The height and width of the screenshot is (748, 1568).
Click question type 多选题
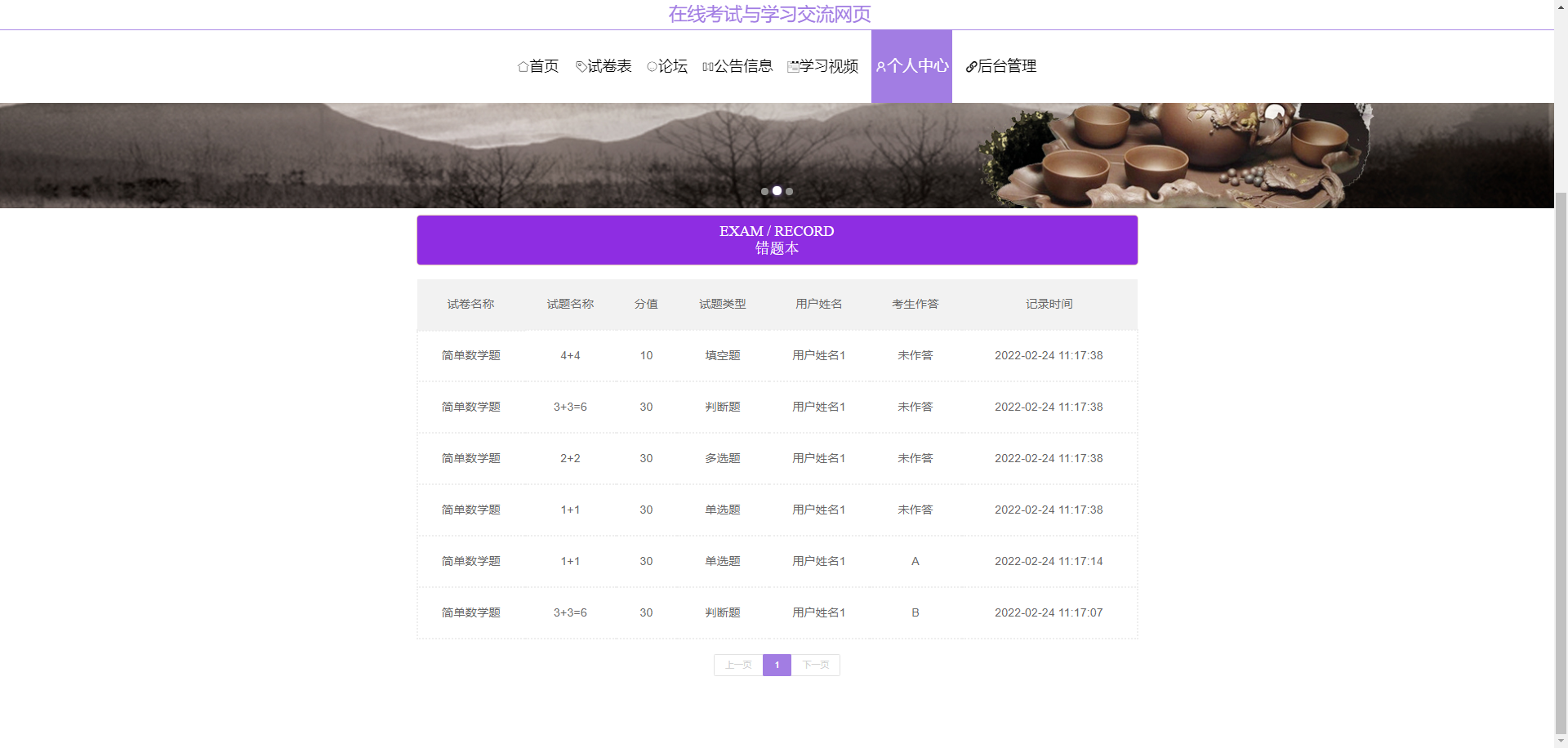tap(722, 458)
